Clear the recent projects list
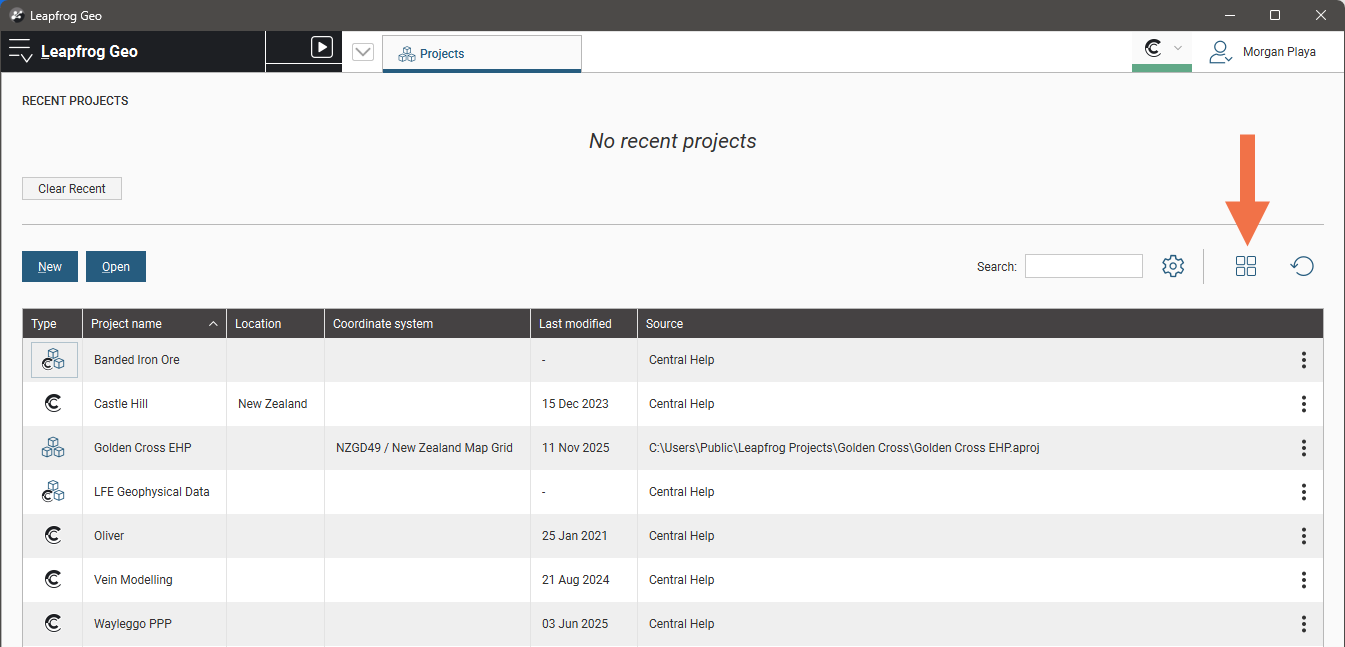1345x647 pixels. 72,189
